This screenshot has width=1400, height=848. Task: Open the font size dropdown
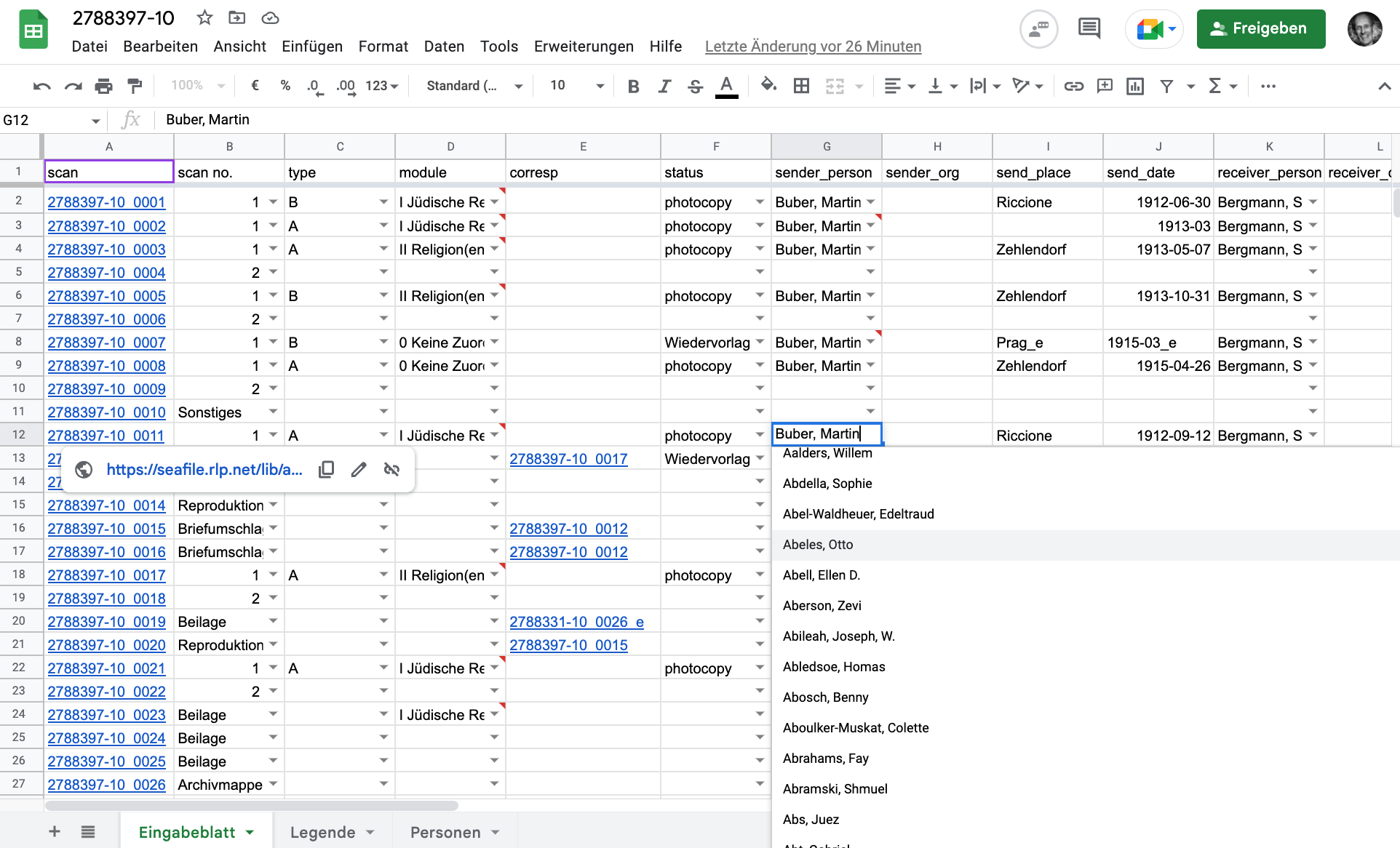point(600,87)
